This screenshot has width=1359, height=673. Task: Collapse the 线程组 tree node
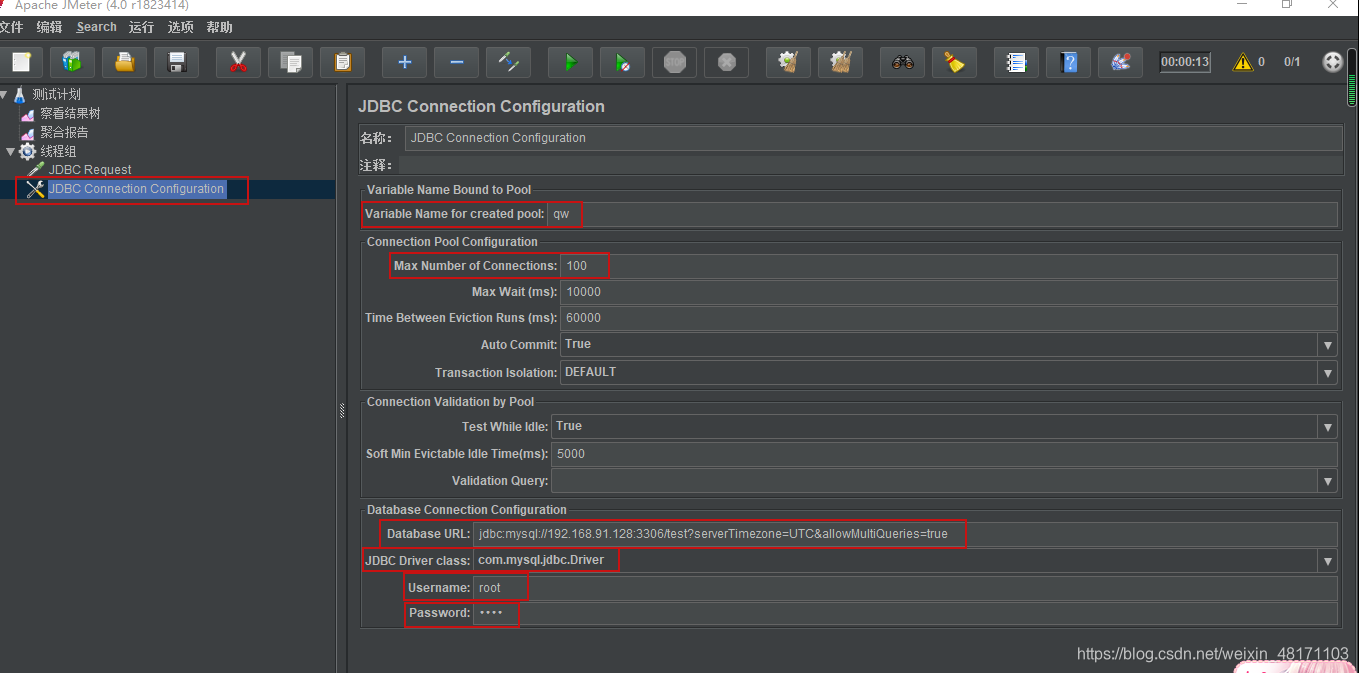point(10,151)
